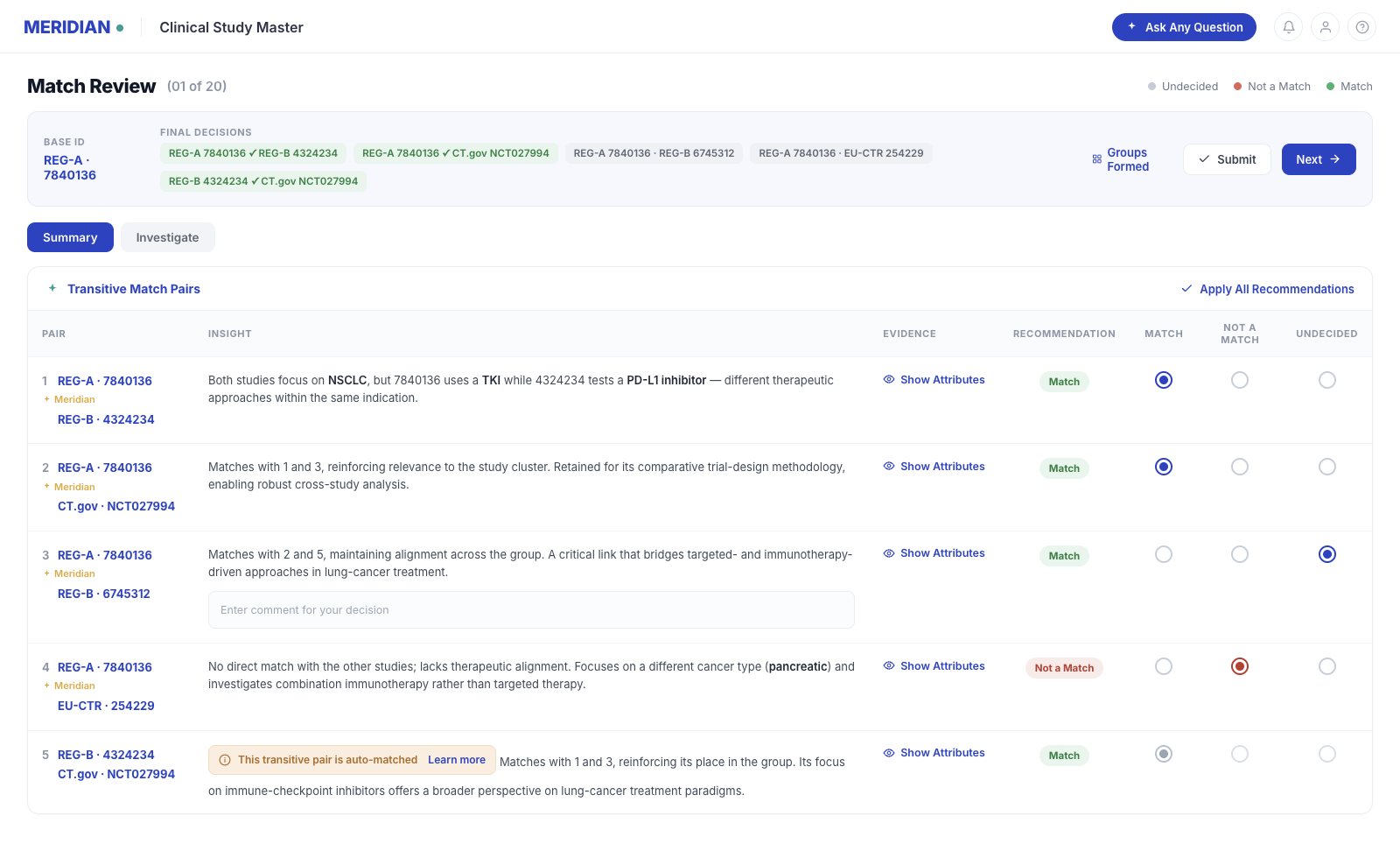
Task: Select Undecided radio for pair 2
Action: [x=1327, y=467]
